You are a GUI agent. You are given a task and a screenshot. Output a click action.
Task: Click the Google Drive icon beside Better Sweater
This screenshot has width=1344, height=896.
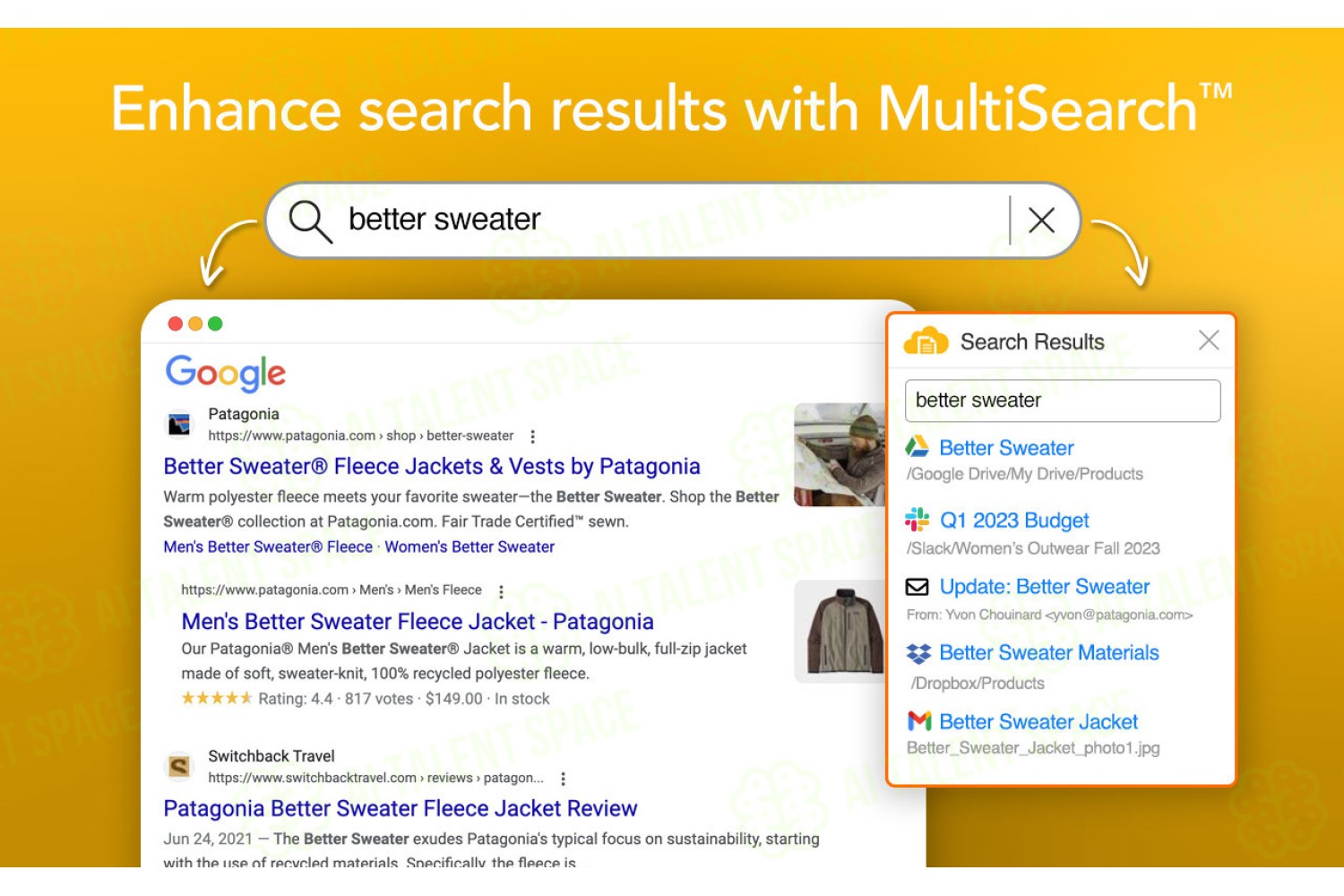pos(917,446)
